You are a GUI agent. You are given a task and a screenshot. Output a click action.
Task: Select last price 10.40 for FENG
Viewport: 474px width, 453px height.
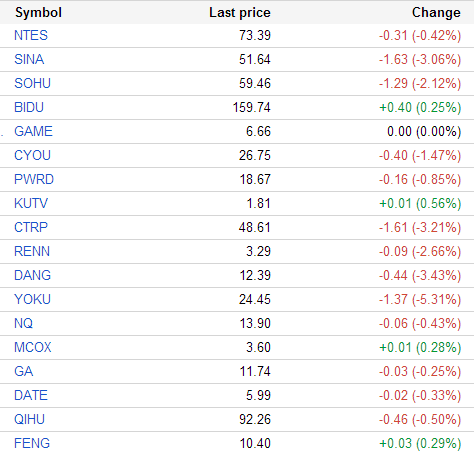255,443
